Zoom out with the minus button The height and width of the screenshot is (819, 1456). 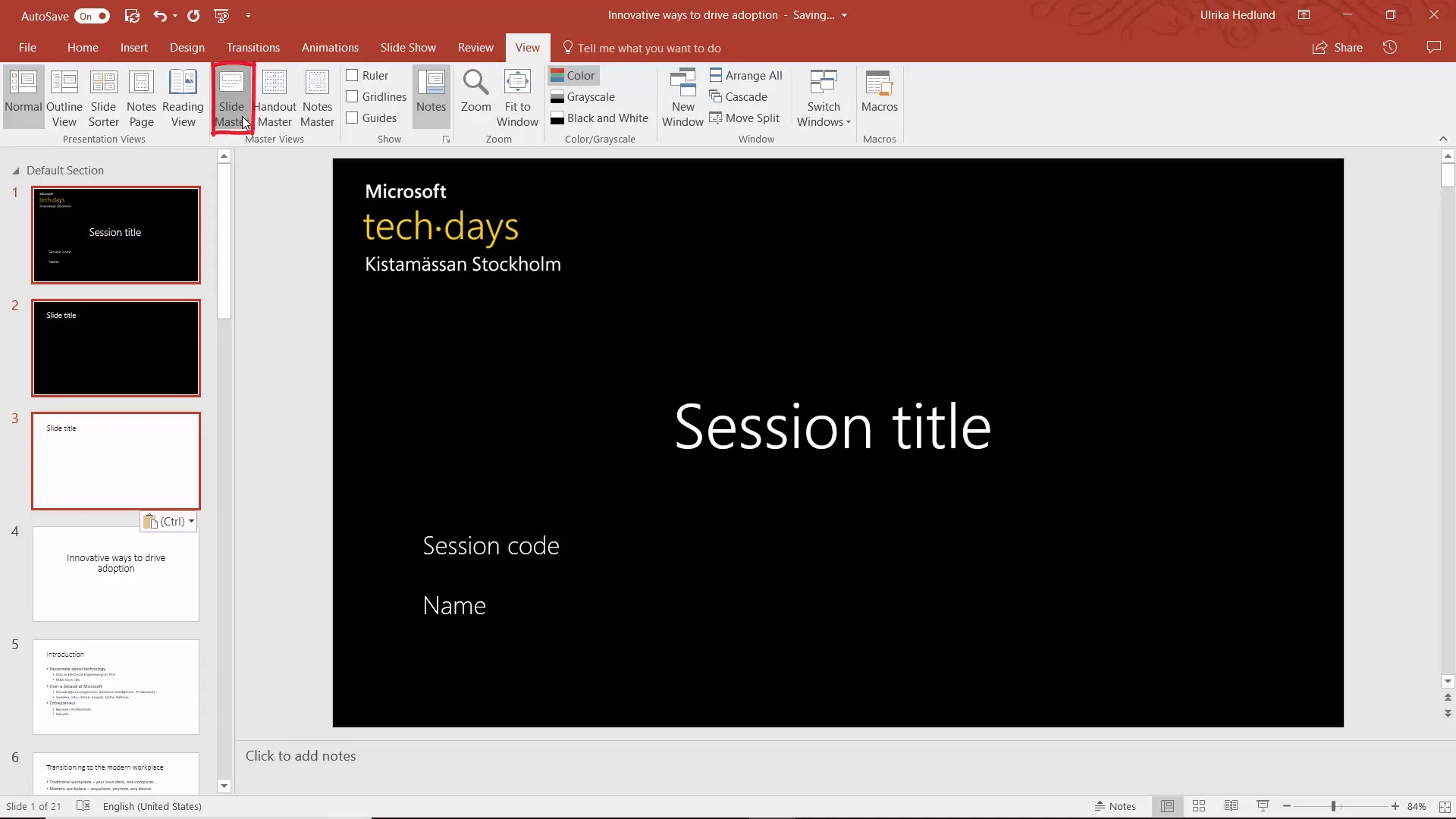(1287, 806)
